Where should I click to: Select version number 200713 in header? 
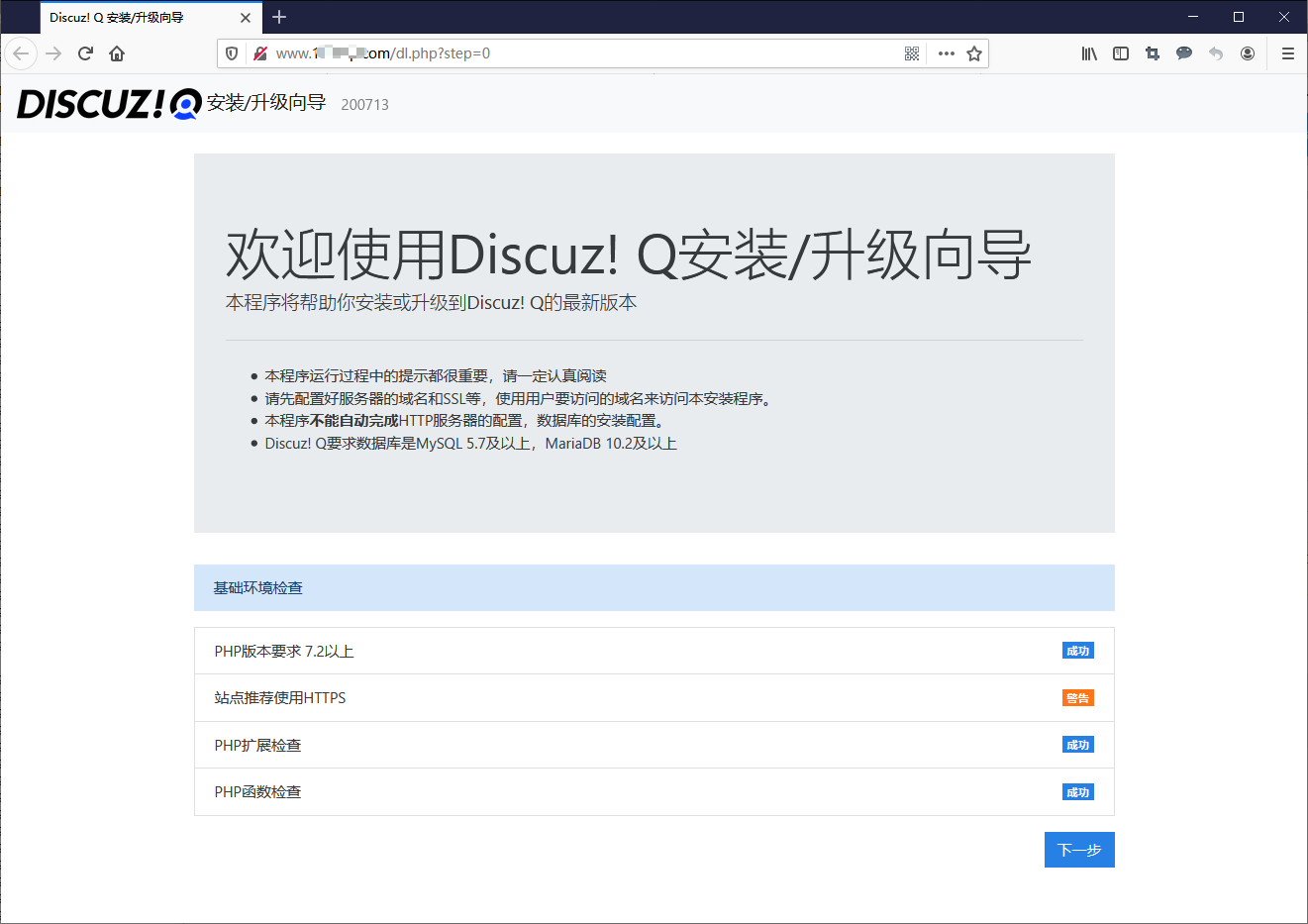tap(364, 105)
